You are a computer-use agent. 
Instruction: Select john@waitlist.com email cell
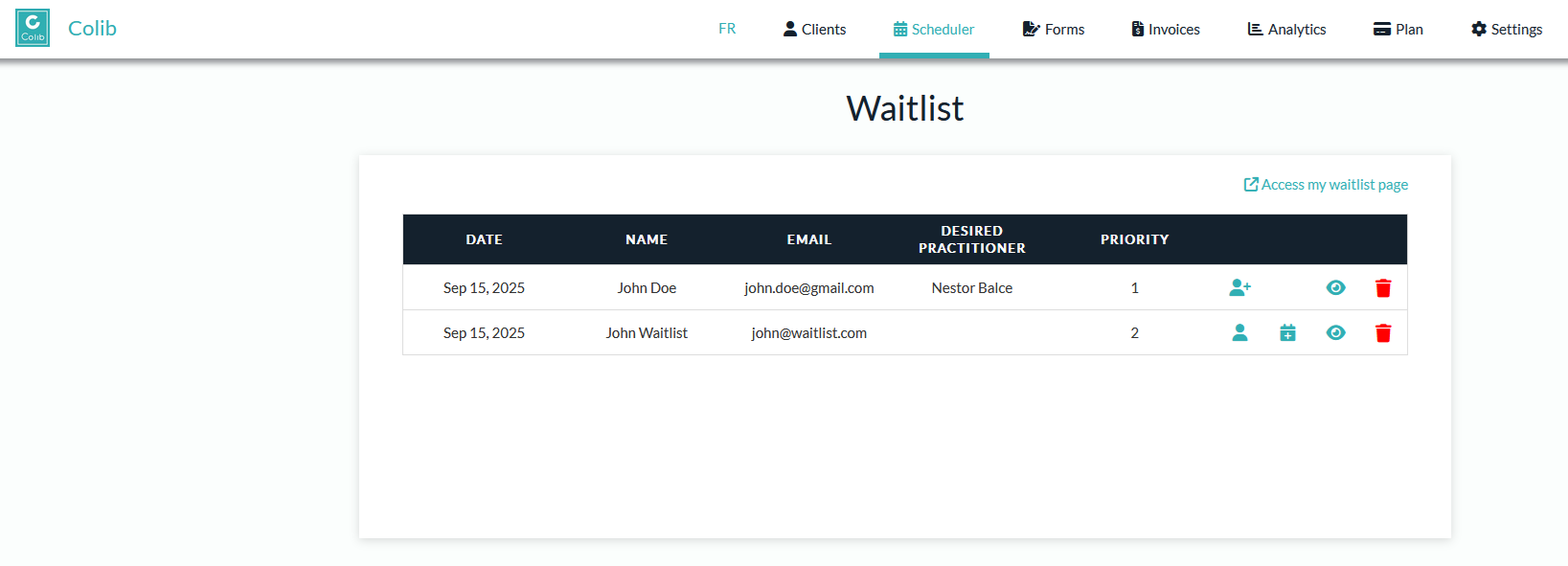pos(809,332)
